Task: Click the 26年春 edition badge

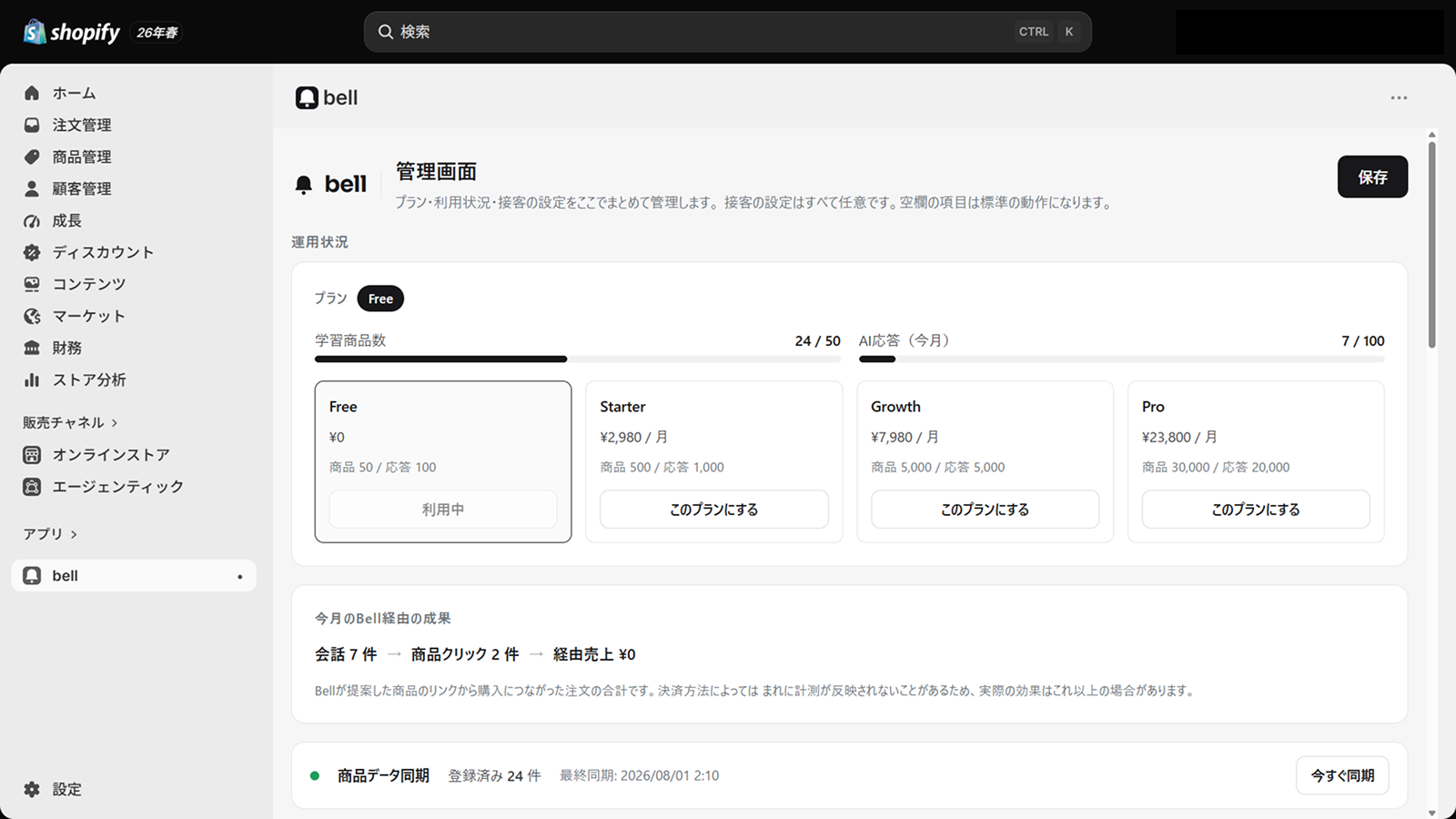Action: pos(157,33)
